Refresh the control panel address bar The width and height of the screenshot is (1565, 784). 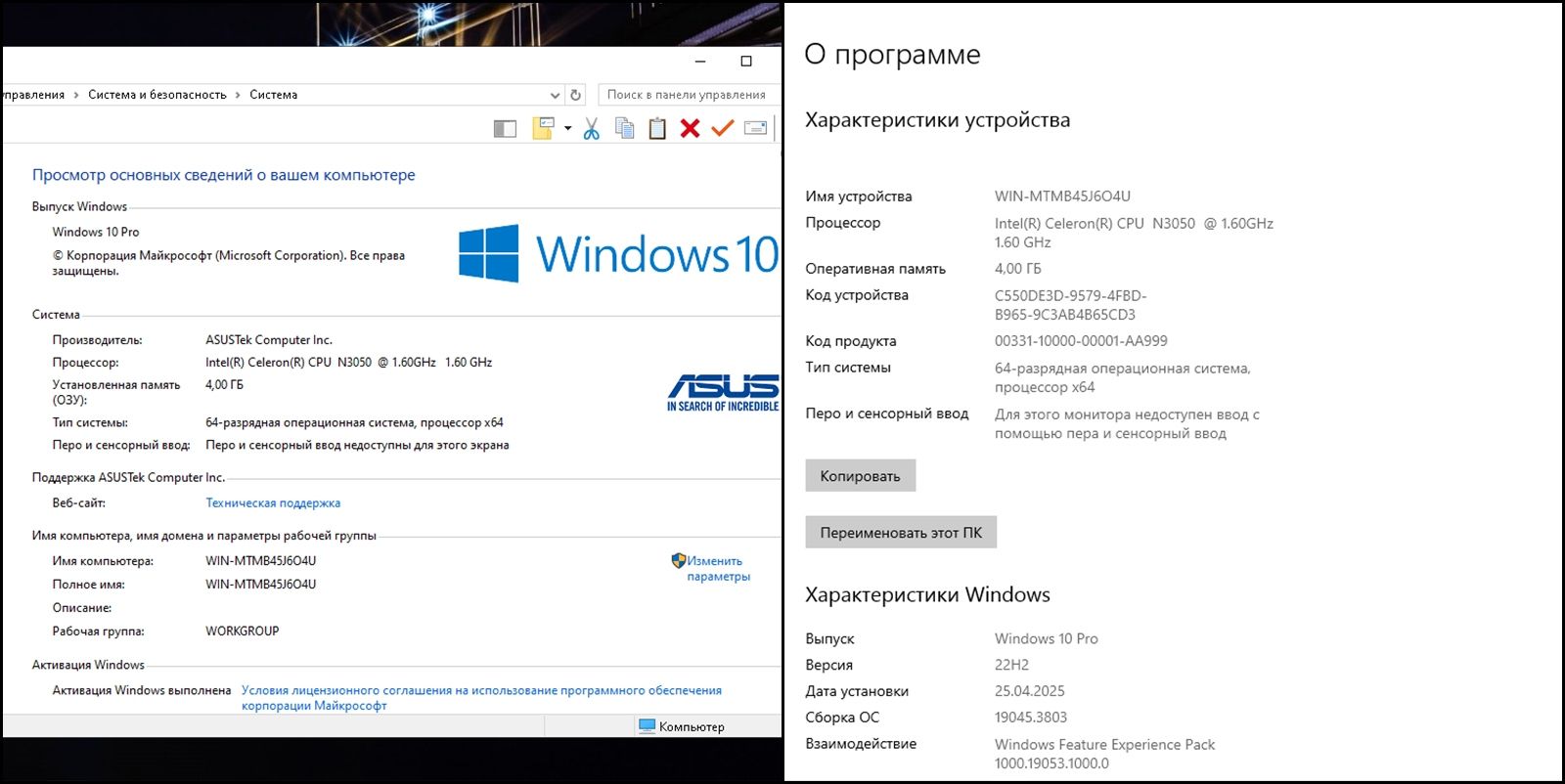576,95
